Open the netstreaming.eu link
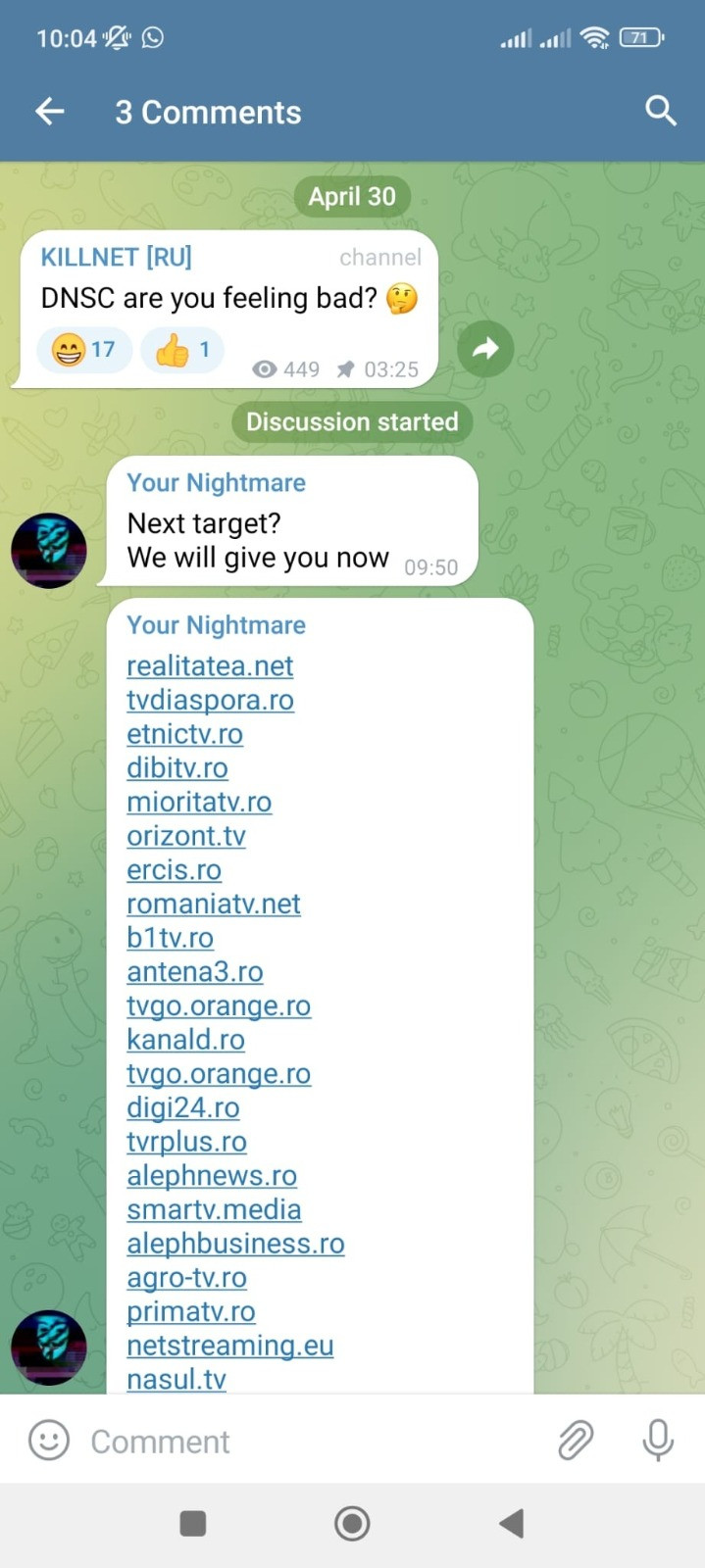 tap(230, 1346)
